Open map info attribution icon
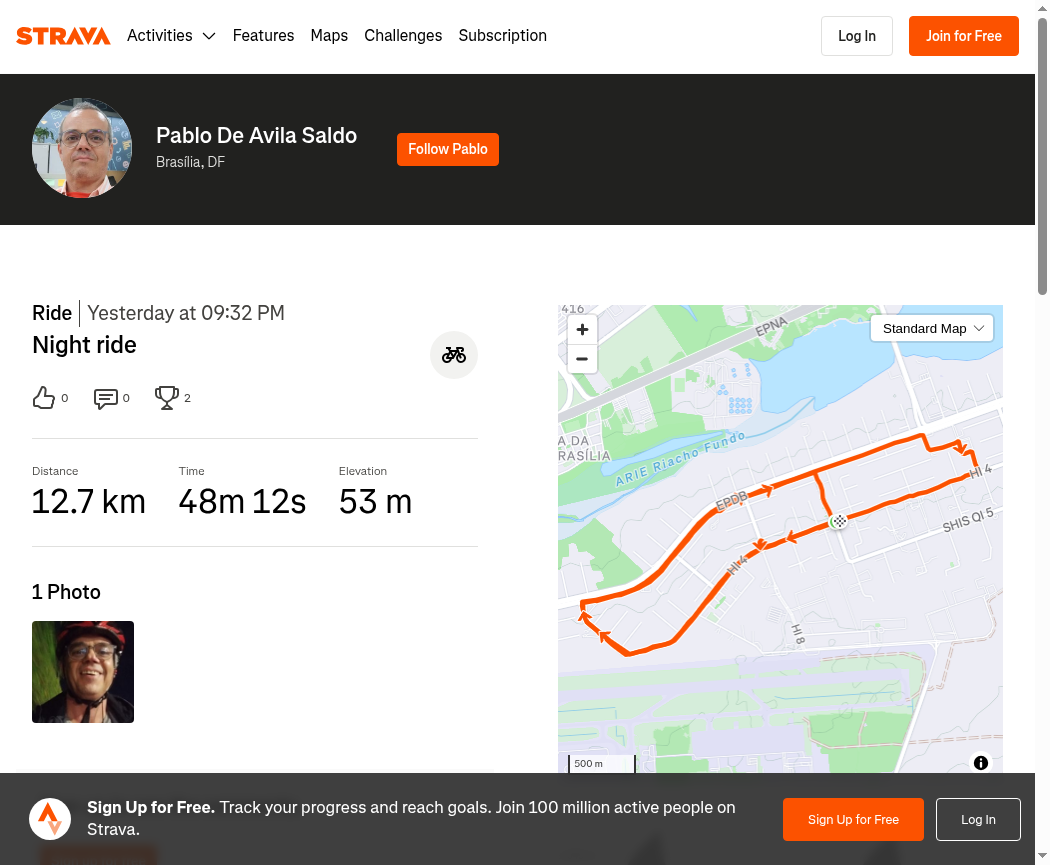The height and width of the screenshot is (865, 1050). [x=980, y=763]
